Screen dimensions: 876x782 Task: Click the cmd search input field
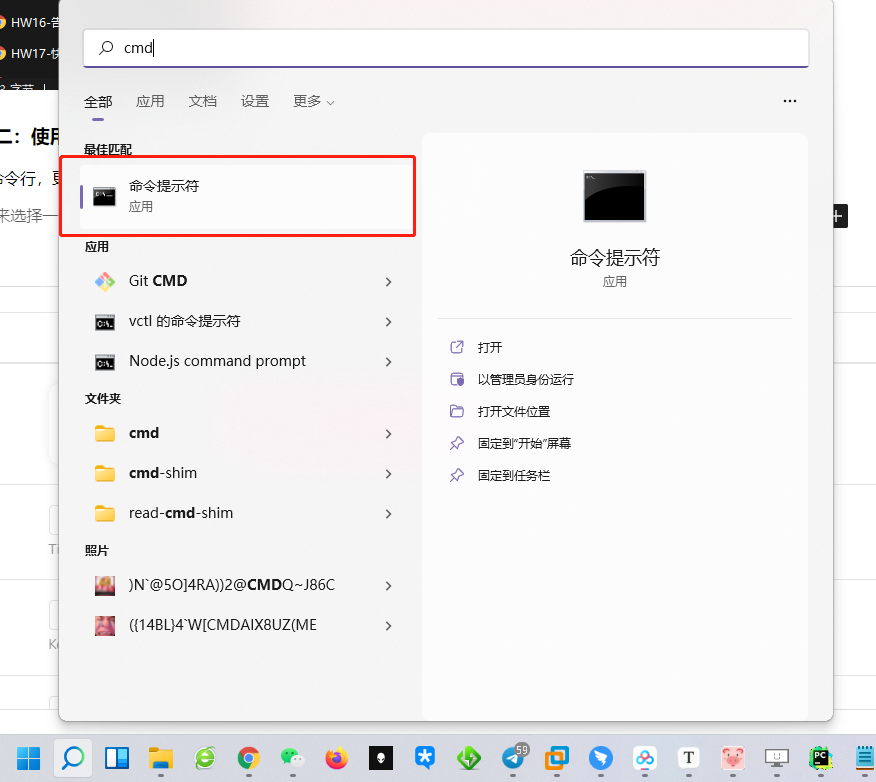pos(446,48)
